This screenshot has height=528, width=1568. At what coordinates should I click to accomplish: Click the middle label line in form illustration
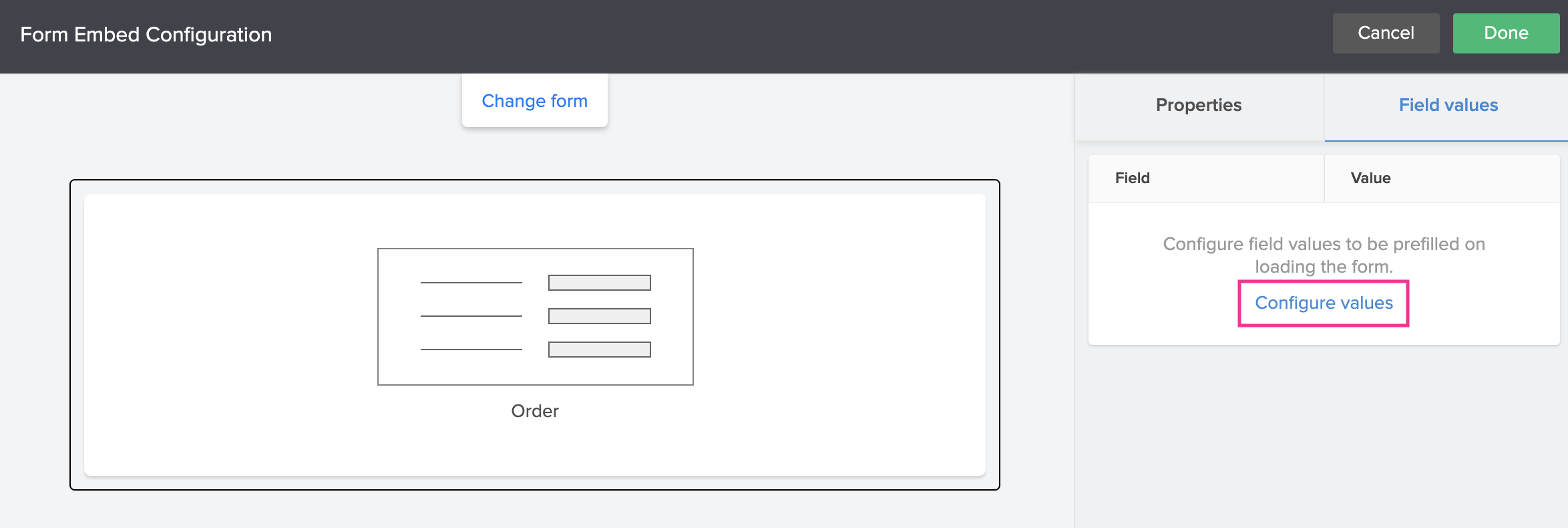471,316
